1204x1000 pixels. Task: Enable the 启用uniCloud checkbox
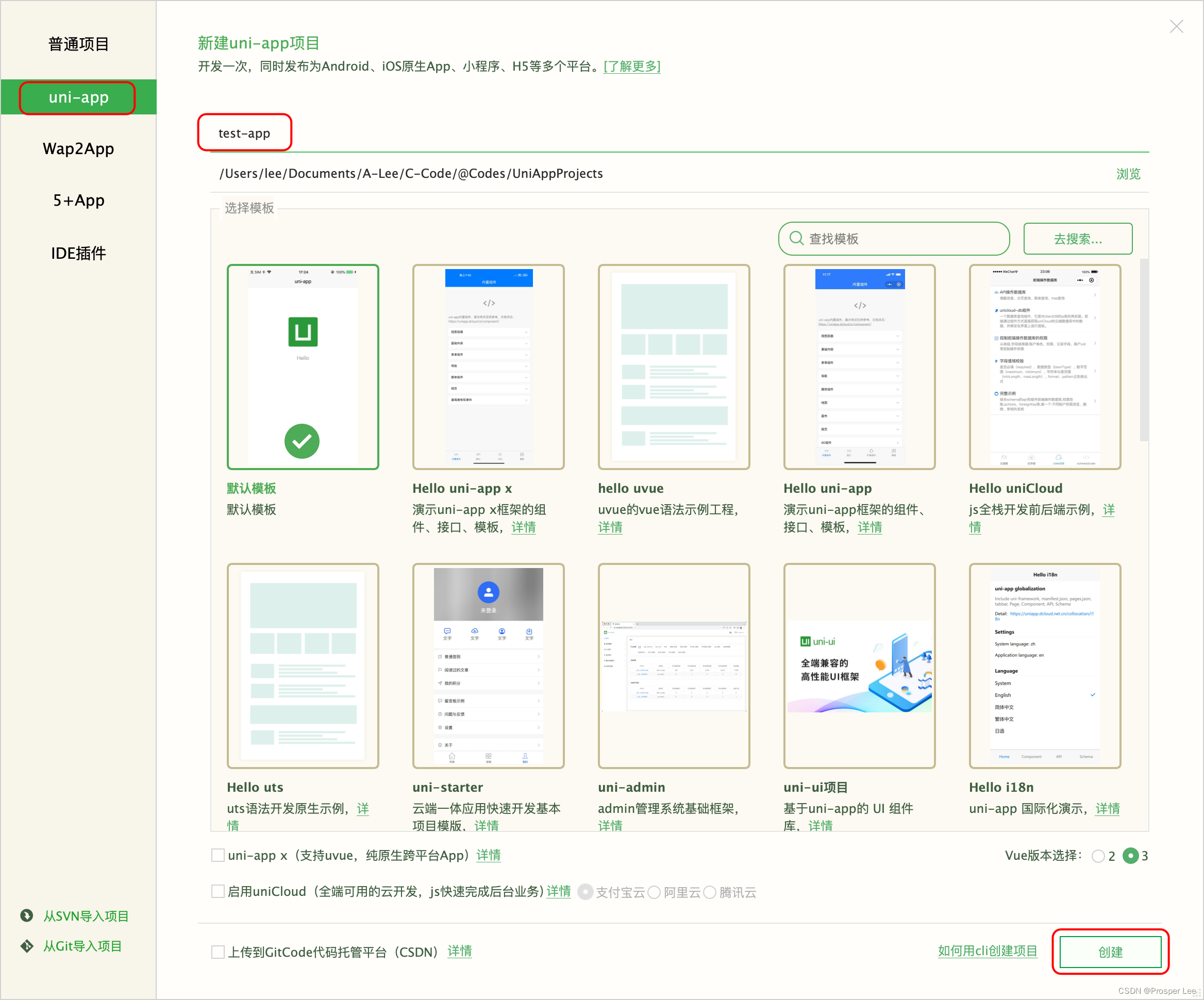tap(218, 892)
